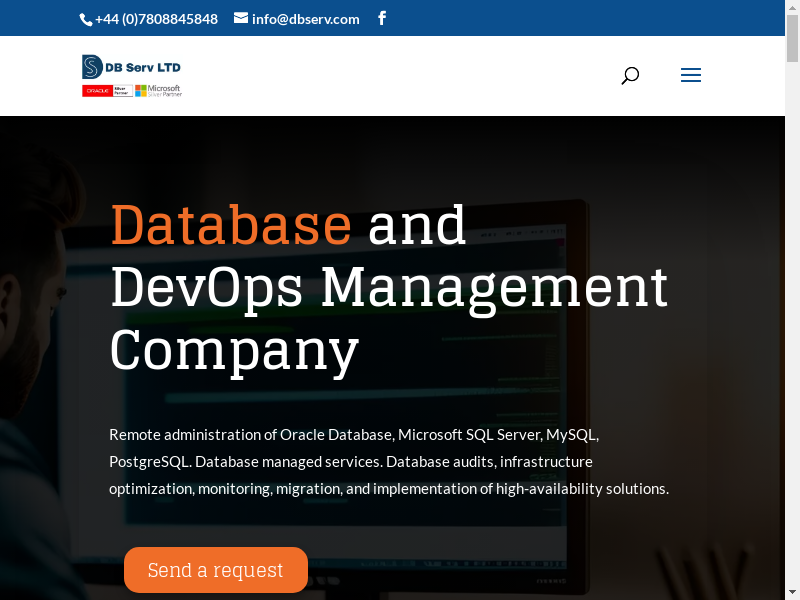Open the search magnifier icon

point(630,76)
